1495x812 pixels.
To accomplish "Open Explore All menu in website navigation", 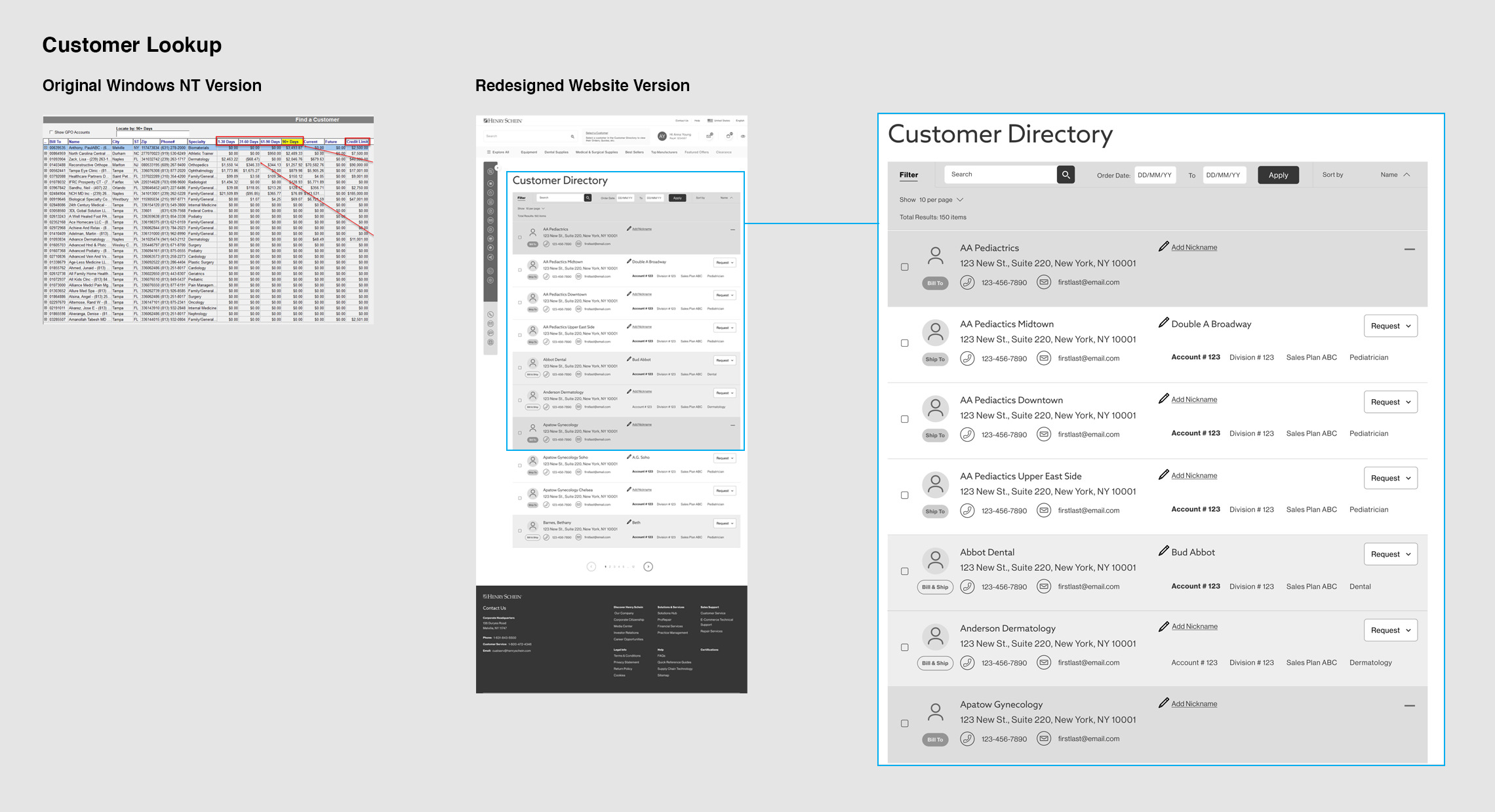I will [x=498, y=152].
